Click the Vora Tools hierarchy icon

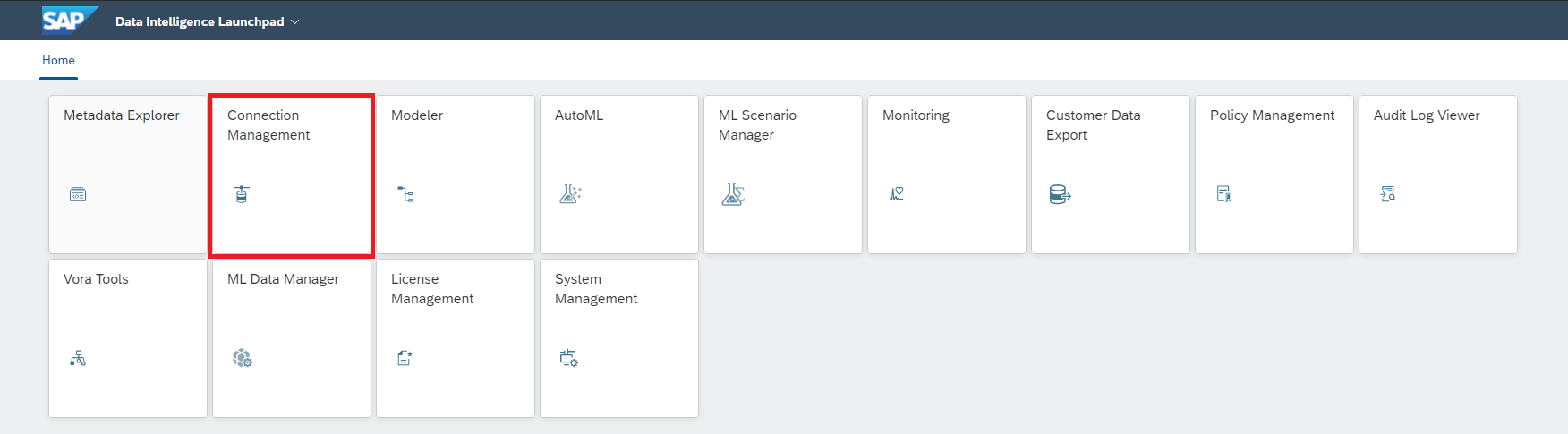tap(78, 358)
